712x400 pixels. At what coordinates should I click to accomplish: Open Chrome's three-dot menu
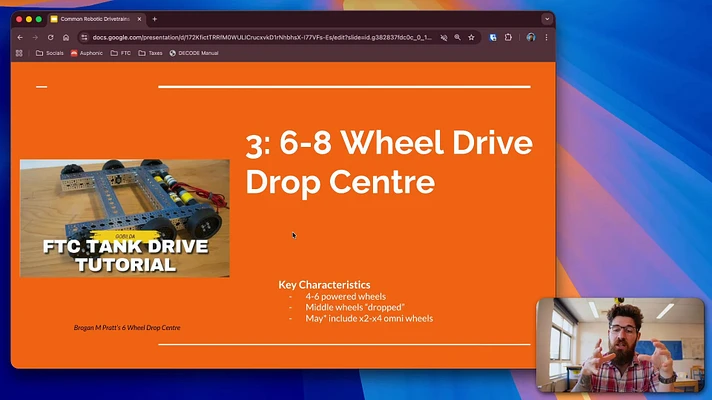[x=546, y=38]
